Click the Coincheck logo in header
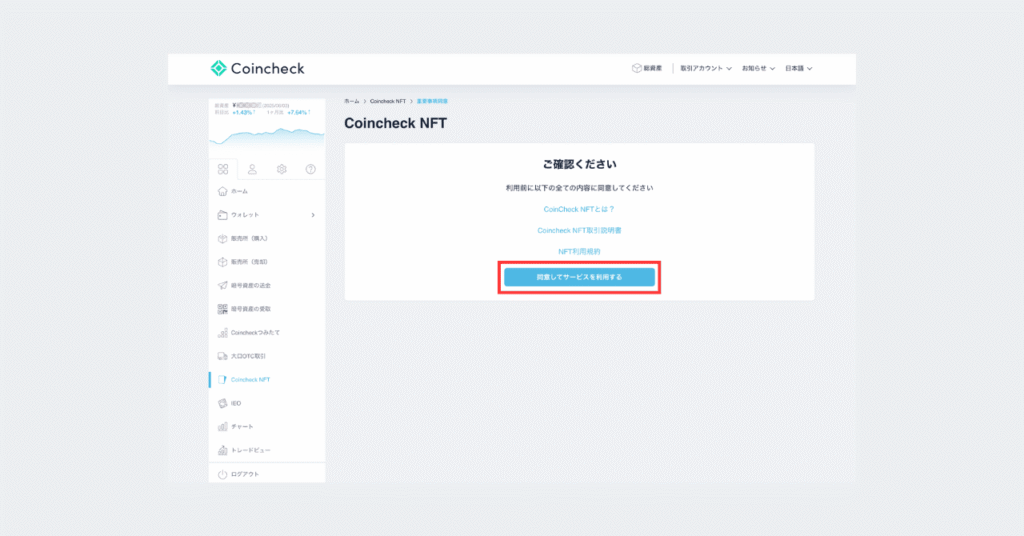This screenshot has height=536, width=1024. click(257, 68)
